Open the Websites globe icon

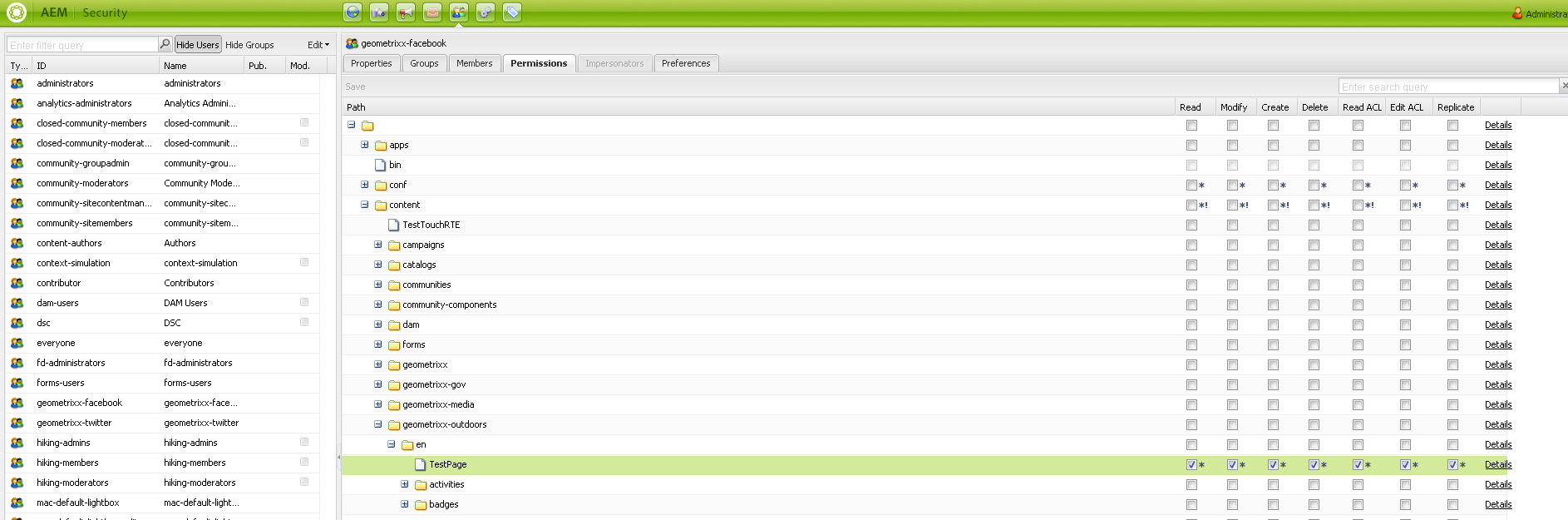[x=353, y=12]
